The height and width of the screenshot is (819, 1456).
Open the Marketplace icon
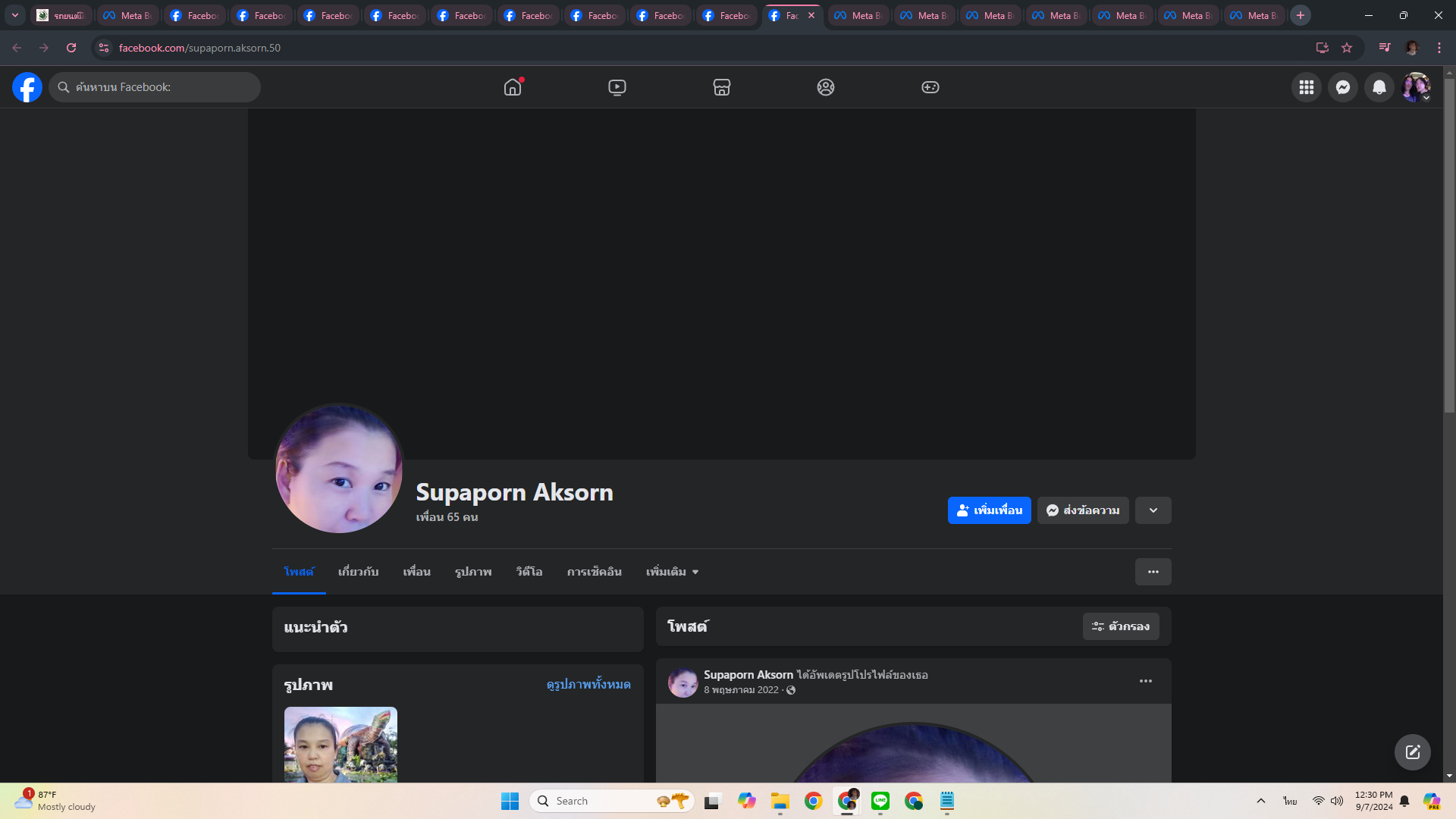click(721, 87)
